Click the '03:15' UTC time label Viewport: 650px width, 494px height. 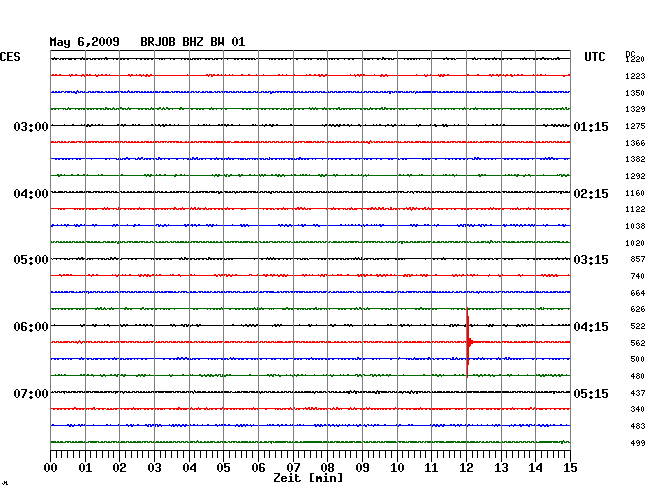click(591, 260)
